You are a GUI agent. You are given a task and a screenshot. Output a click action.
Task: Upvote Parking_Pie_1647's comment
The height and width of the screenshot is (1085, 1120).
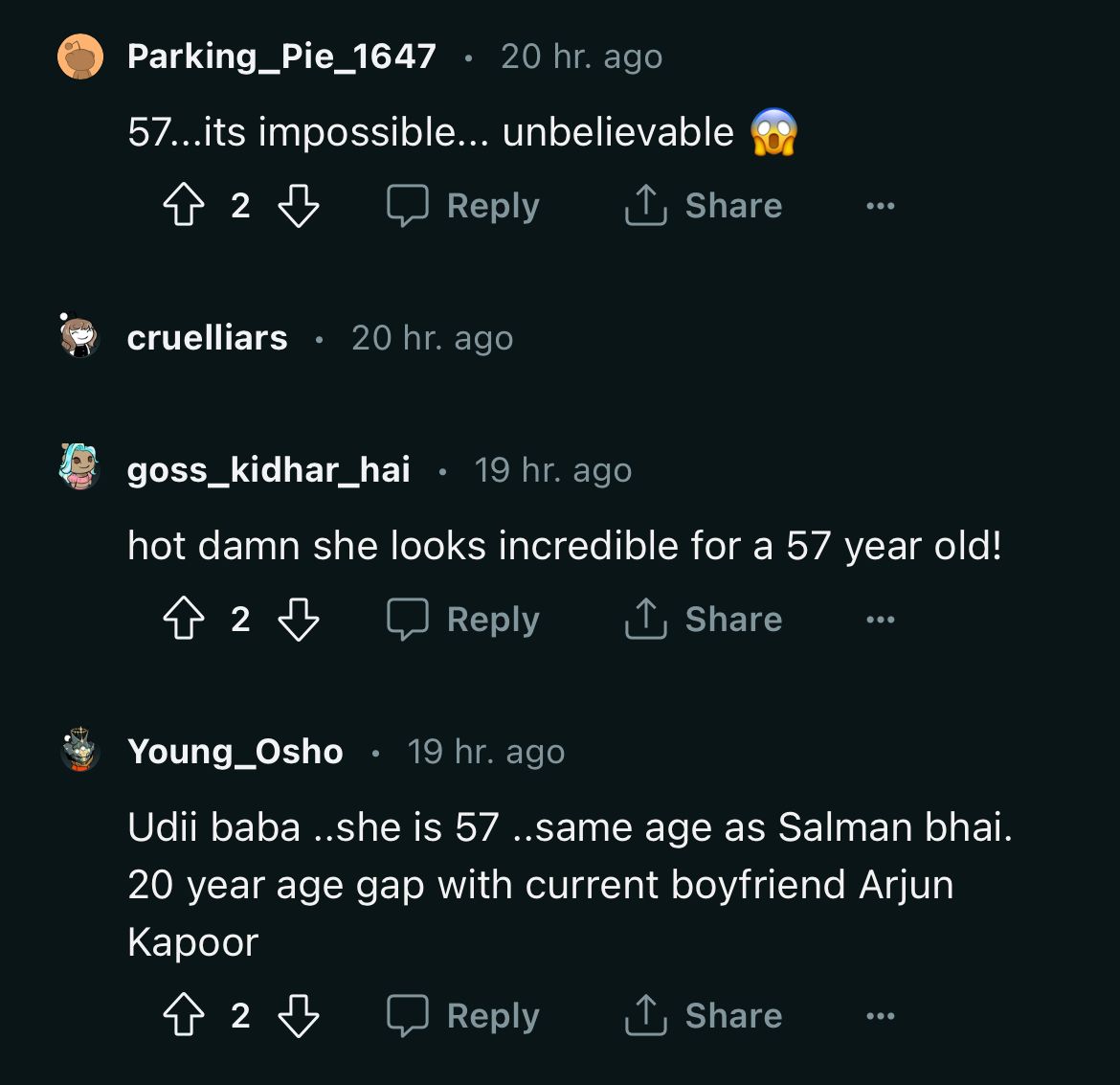184,206
